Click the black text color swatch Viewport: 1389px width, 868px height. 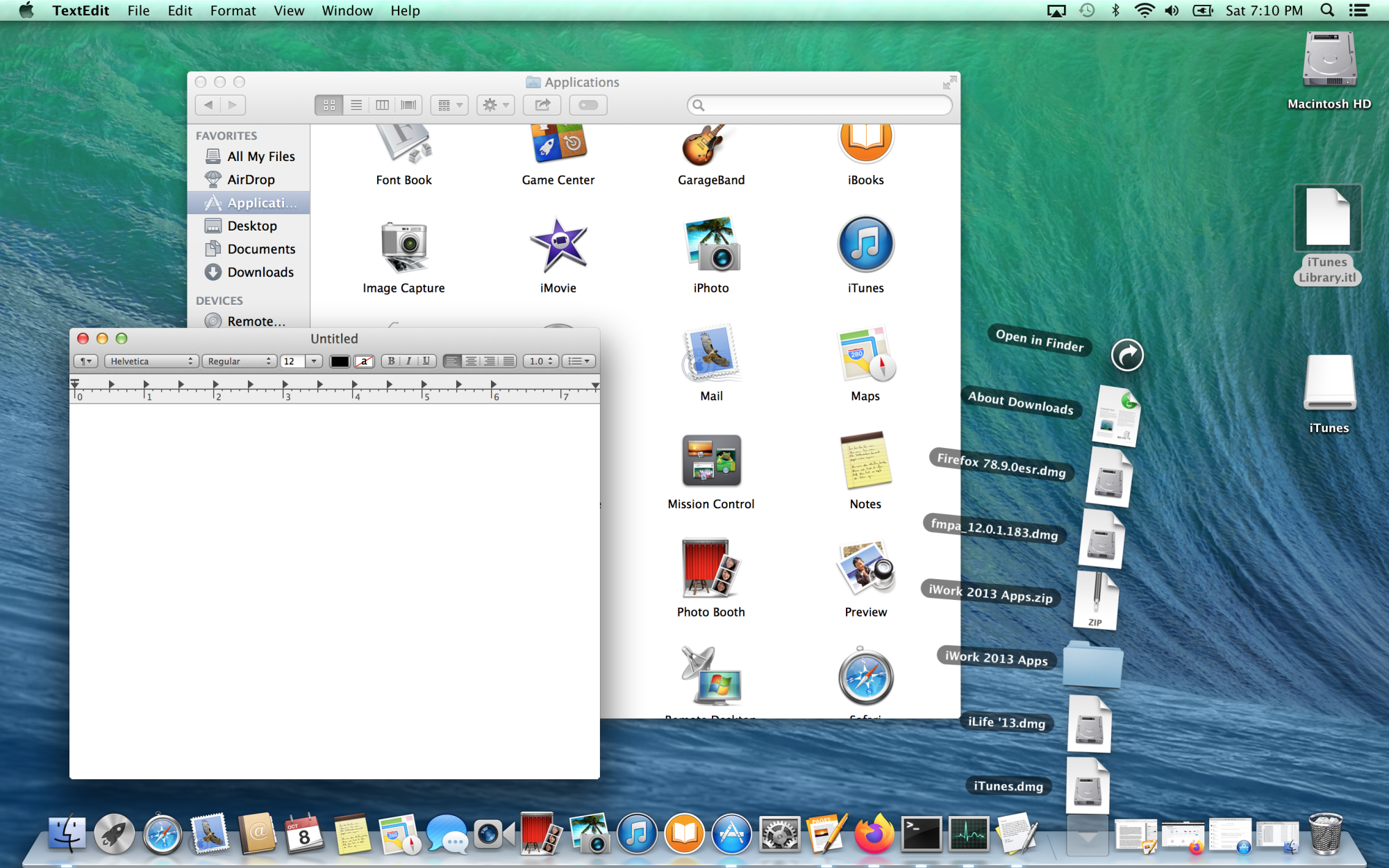340,361
